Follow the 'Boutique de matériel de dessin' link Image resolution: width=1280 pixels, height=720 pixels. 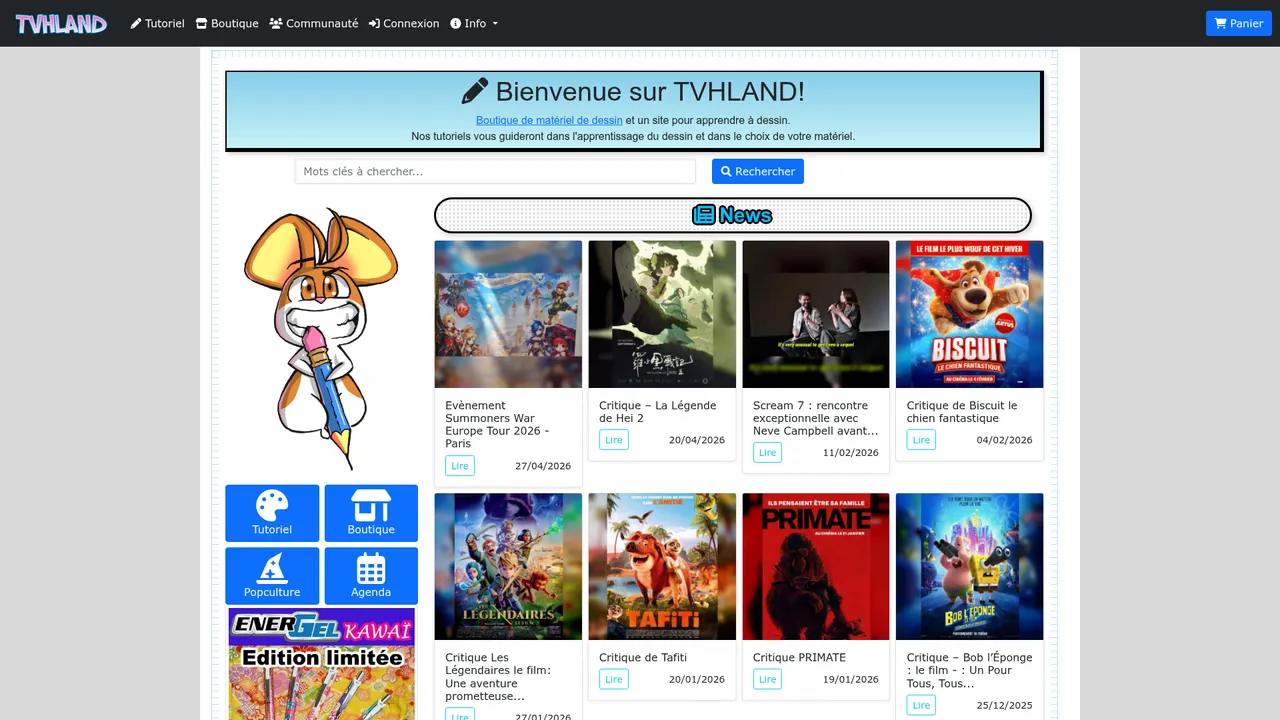pyautogui.click(x=549, y=120)
